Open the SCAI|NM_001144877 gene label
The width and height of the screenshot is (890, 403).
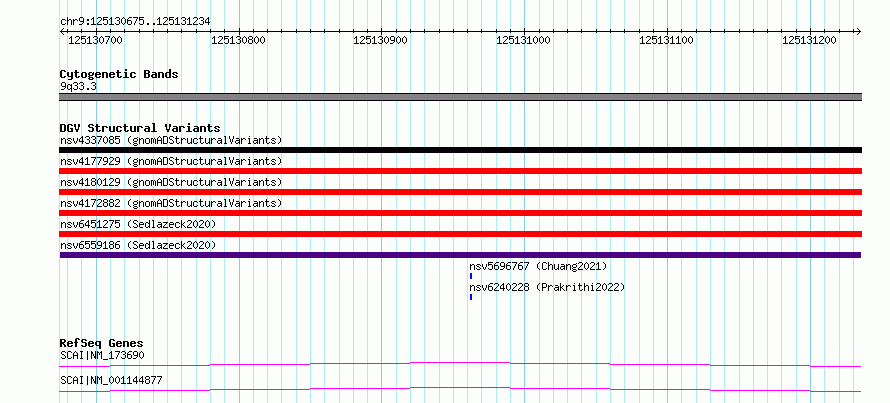click(x=111, y=380)
